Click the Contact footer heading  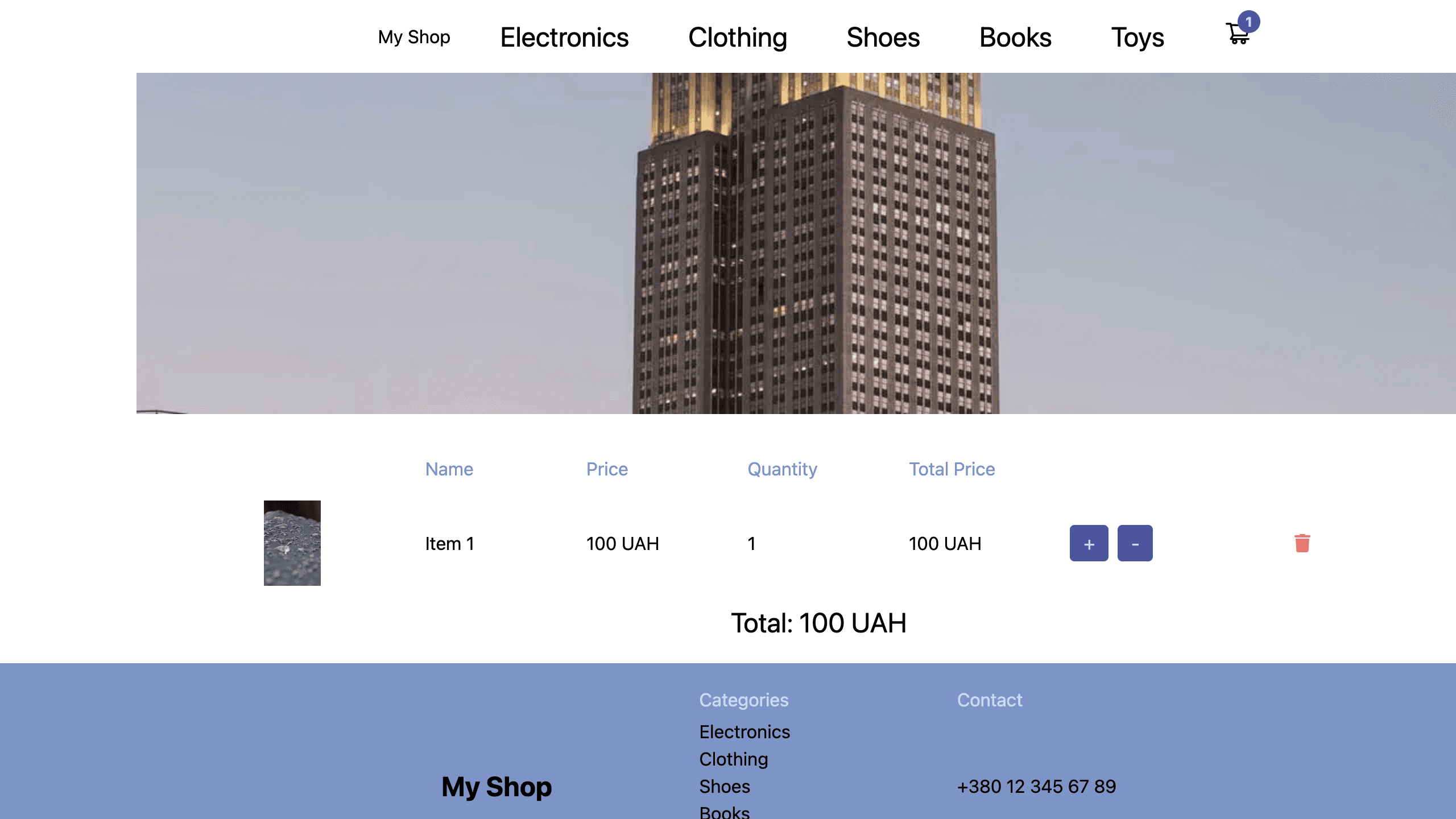click(x=990, y=700)
